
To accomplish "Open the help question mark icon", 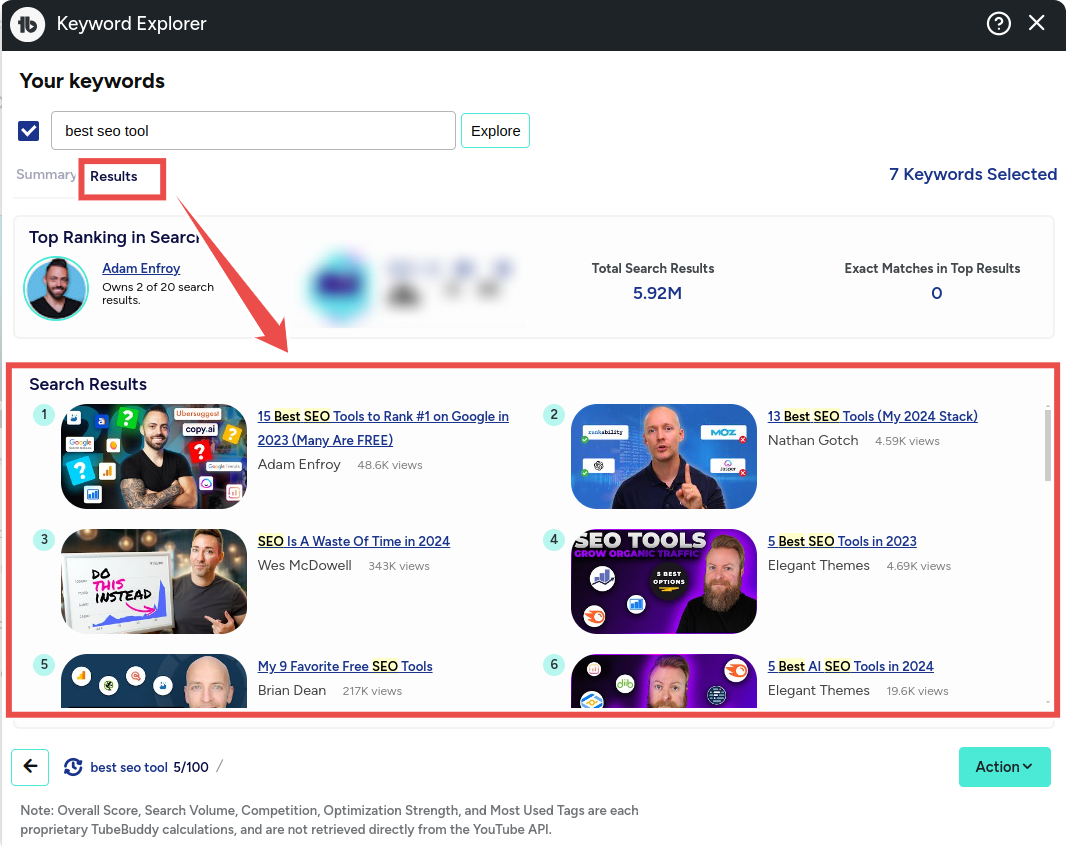I will (998, 24).
